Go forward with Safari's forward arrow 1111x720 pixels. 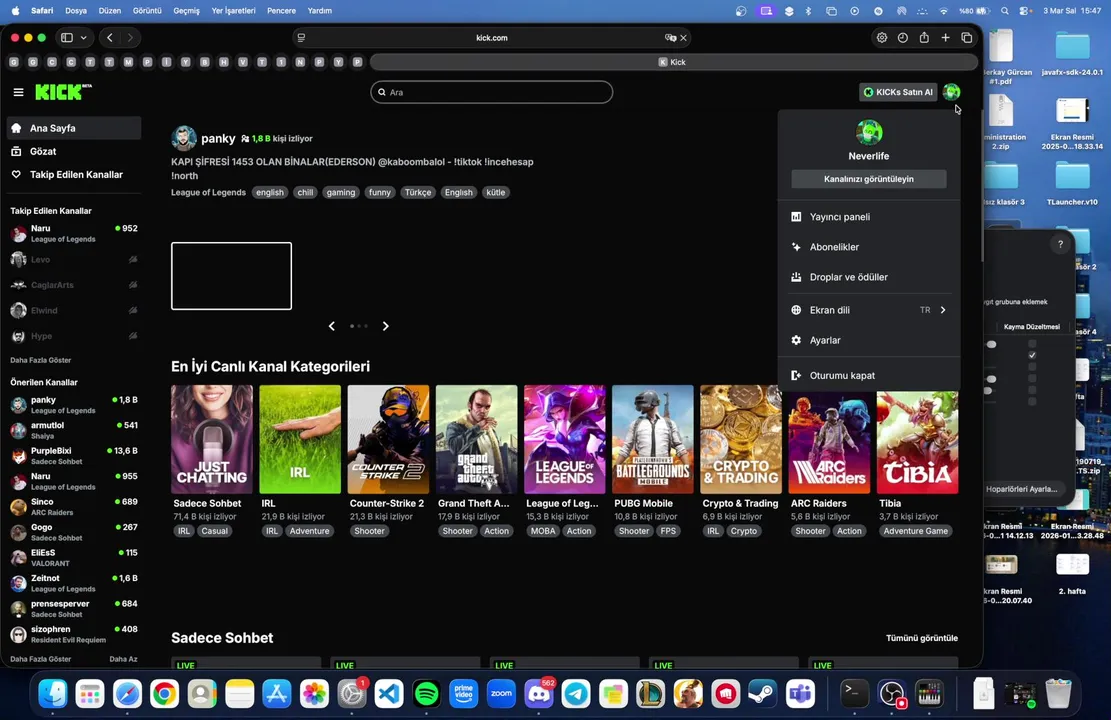click(130, 38)
